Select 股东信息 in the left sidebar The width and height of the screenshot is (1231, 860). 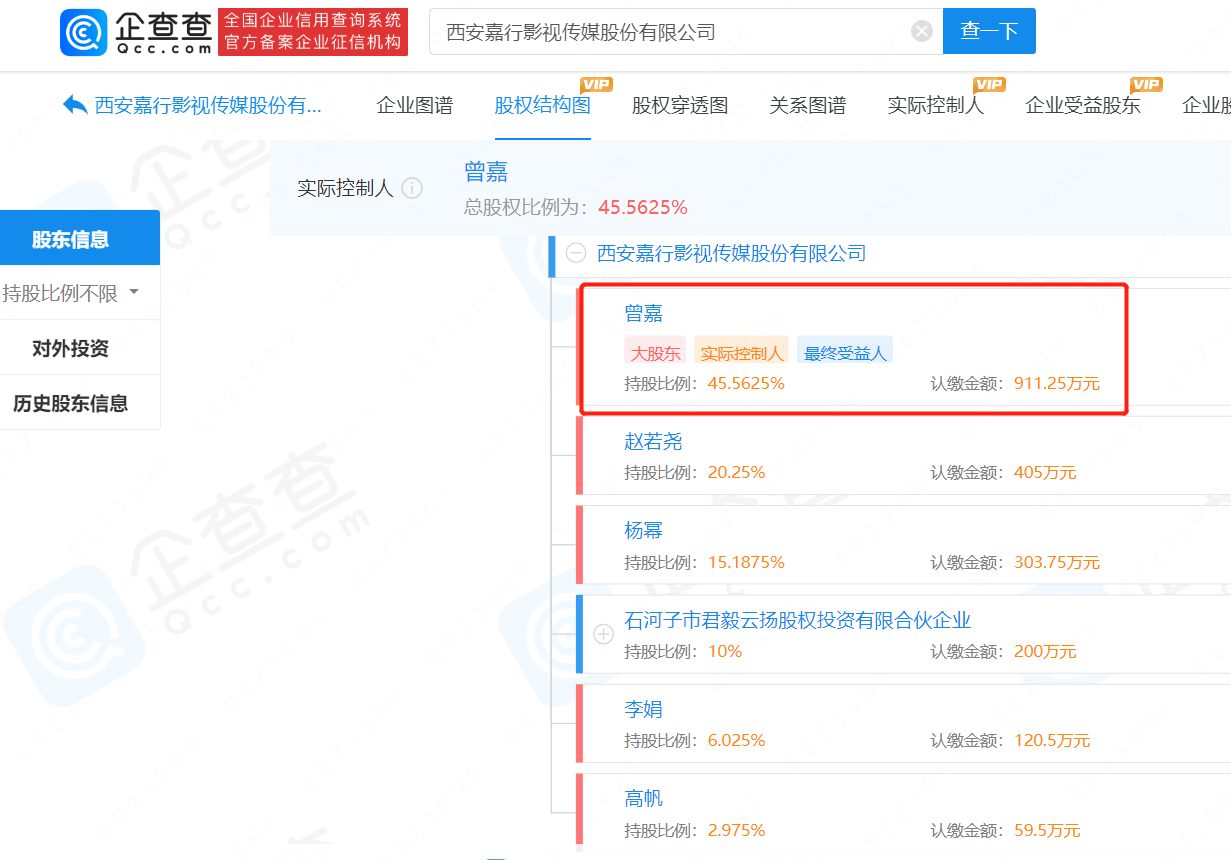tap(80, 238)
